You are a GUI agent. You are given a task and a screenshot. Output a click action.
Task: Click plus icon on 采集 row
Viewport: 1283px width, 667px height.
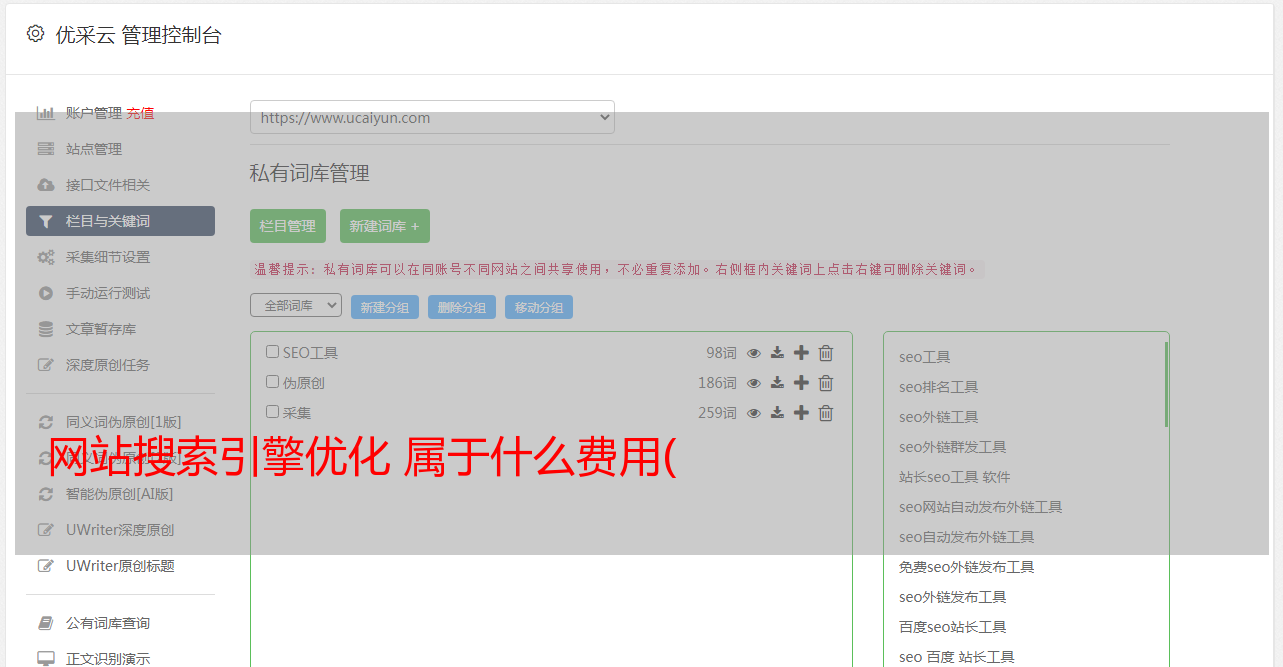[801, 413]
